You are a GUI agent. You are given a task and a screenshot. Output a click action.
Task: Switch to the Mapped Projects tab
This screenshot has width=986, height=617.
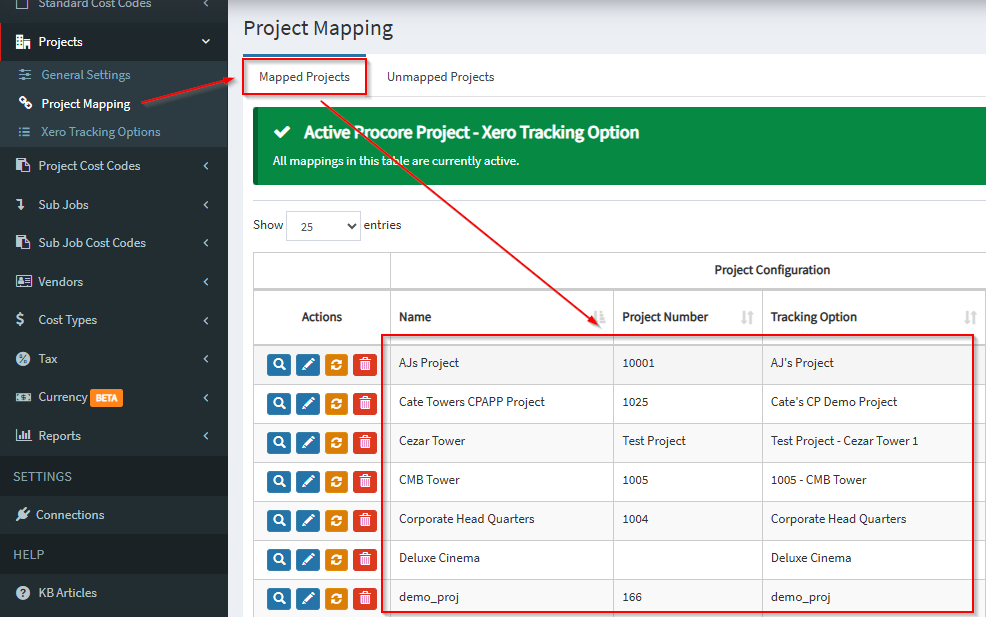pos(304,77)
